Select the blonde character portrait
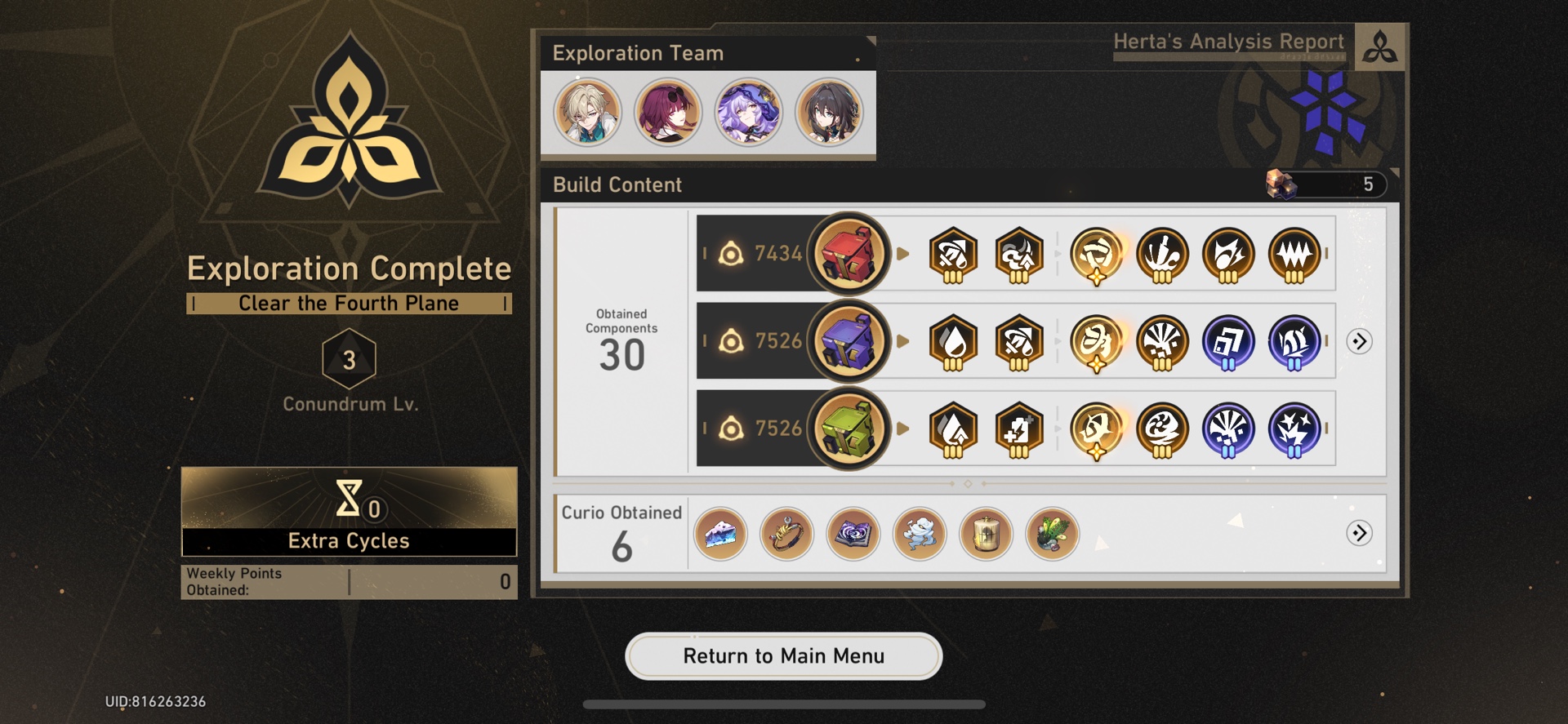The width and height of the screenshot is (1568, 724). click(x=587, y=113)
